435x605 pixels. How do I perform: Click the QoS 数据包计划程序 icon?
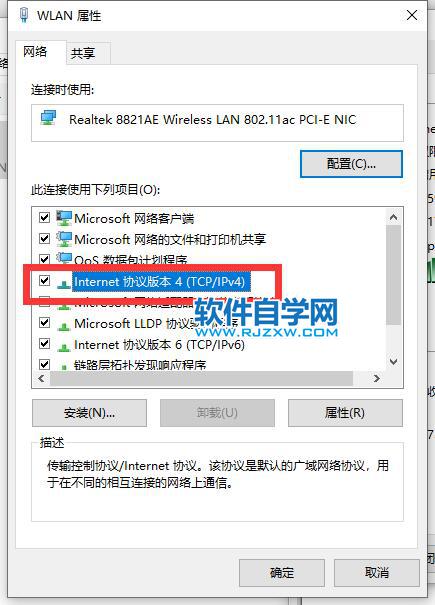(x=64, y=258)
